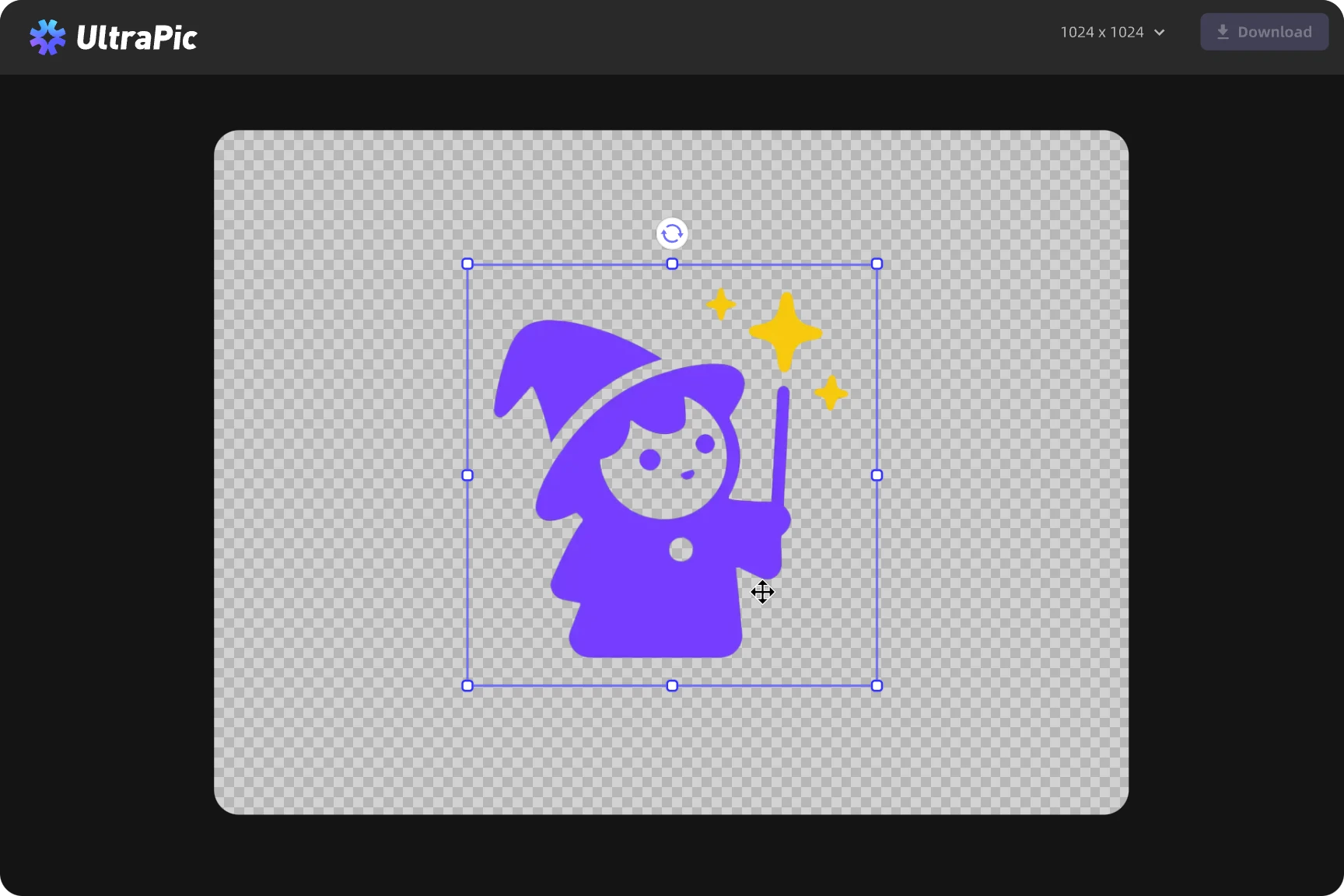Click the wizard's purple wand
Image resolution: width=1344 pixels, height=896 pixels.
click(780, 443)
